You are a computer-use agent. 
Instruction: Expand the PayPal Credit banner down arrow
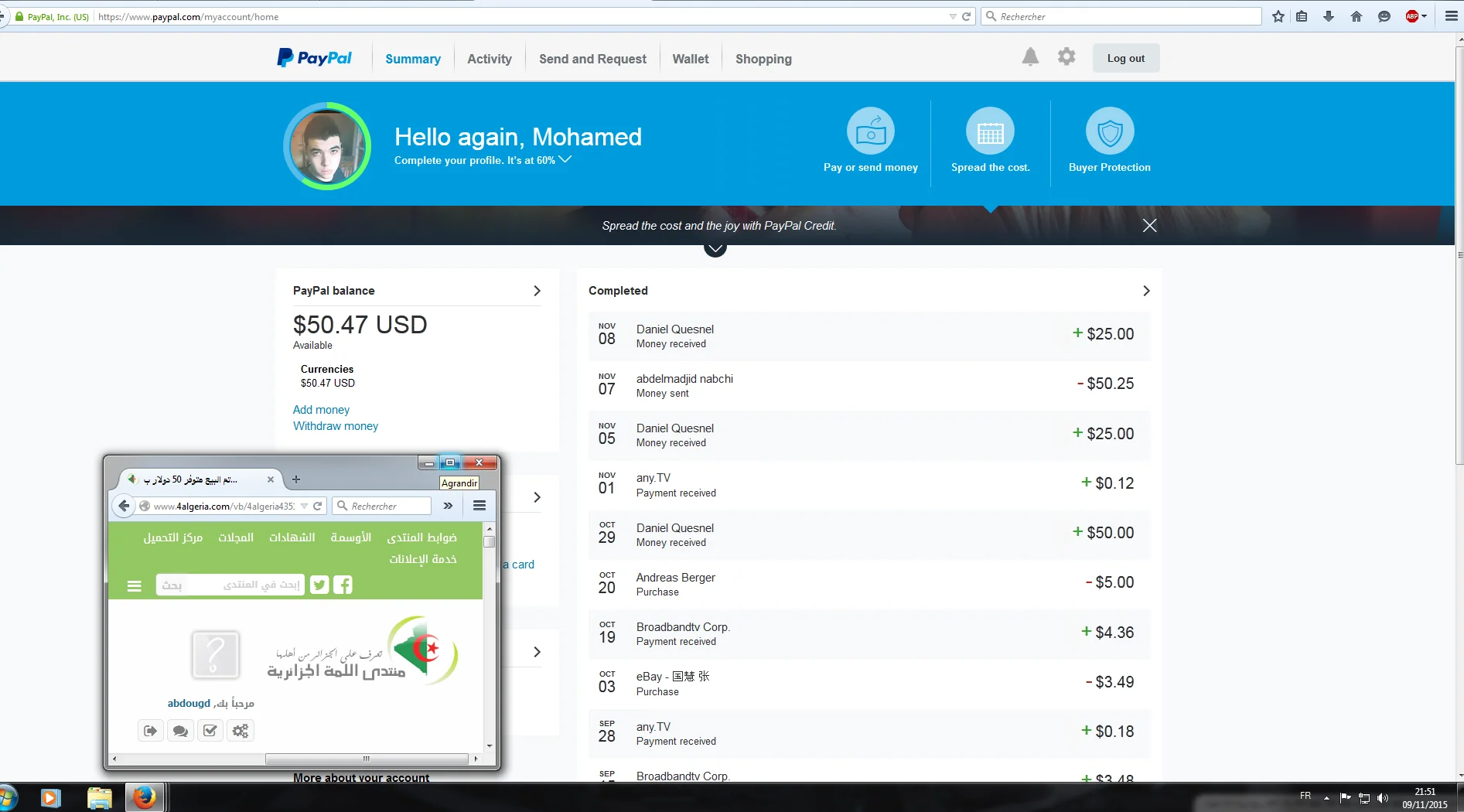(x=715, y=249)
